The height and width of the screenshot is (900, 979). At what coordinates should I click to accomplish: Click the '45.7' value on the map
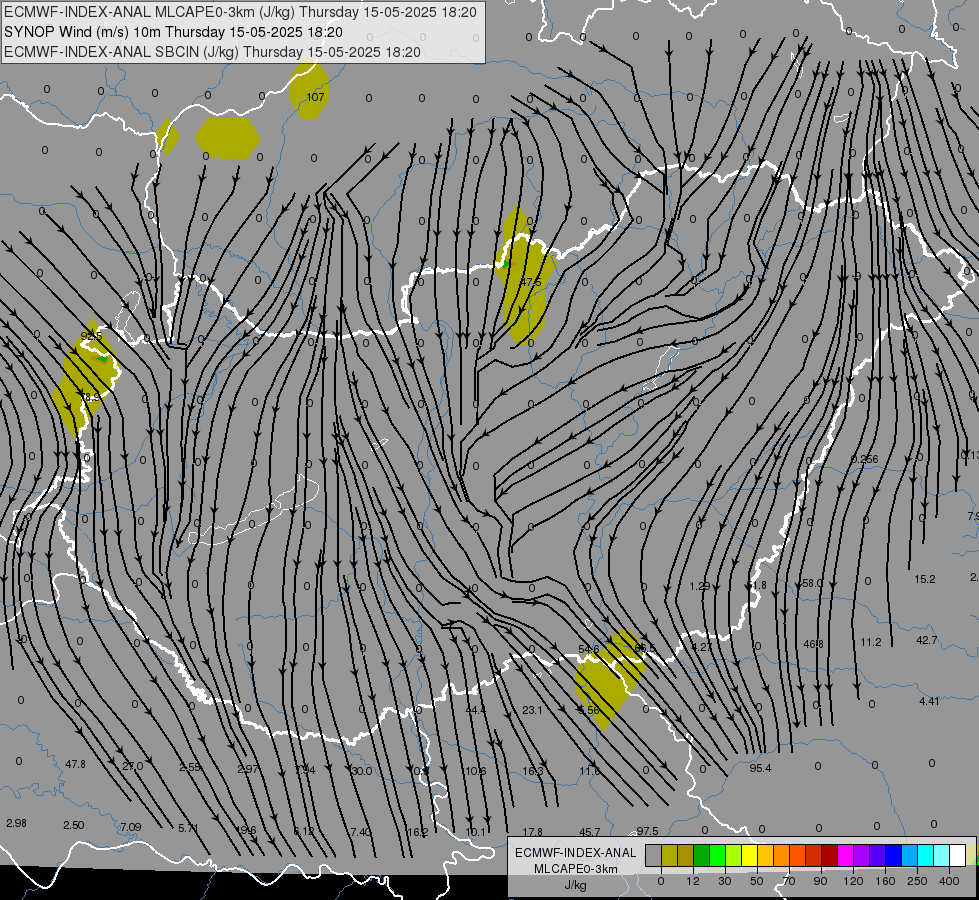(x=590, y=832)
